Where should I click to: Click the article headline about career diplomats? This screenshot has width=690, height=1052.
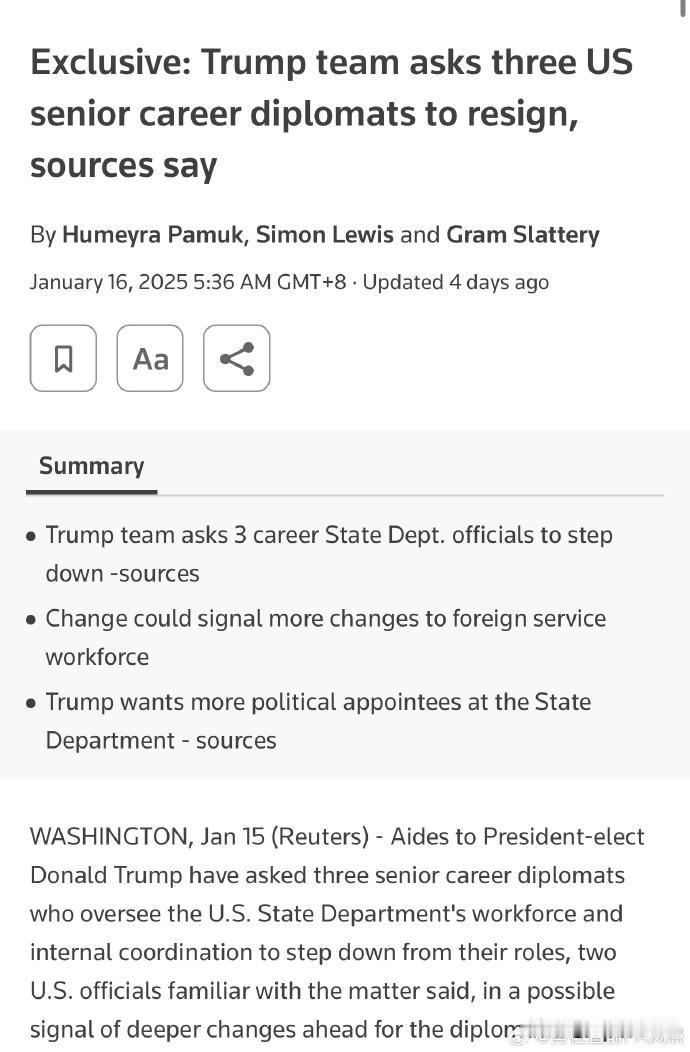[332, 114]
